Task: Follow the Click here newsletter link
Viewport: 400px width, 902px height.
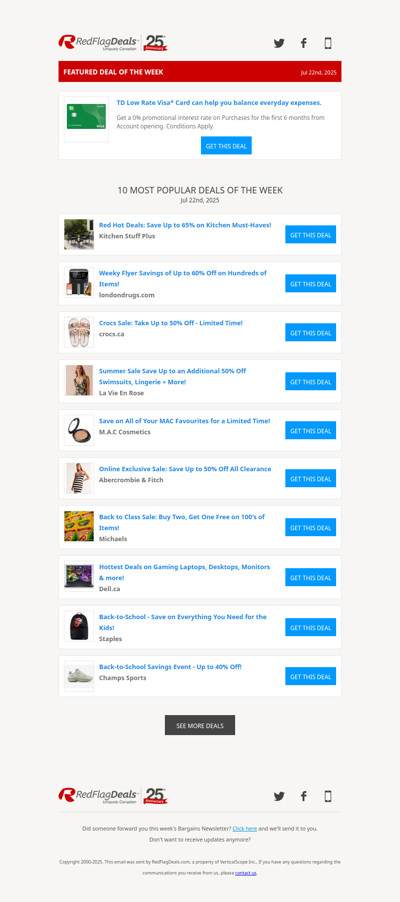Action: pos(245,828)
